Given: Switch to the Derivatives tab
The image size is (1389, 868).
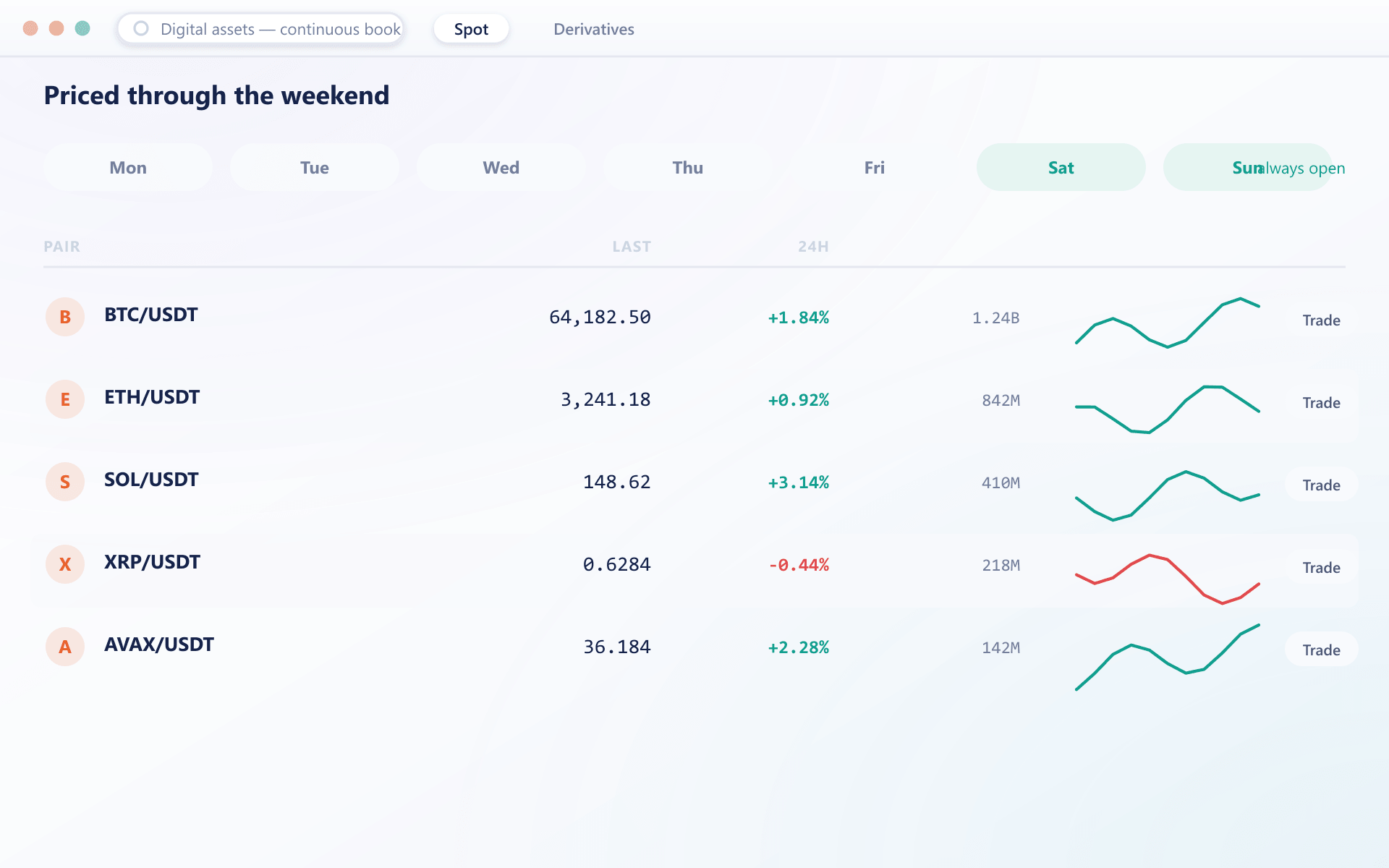Looking at the screenshot, I should click(594, 29).
